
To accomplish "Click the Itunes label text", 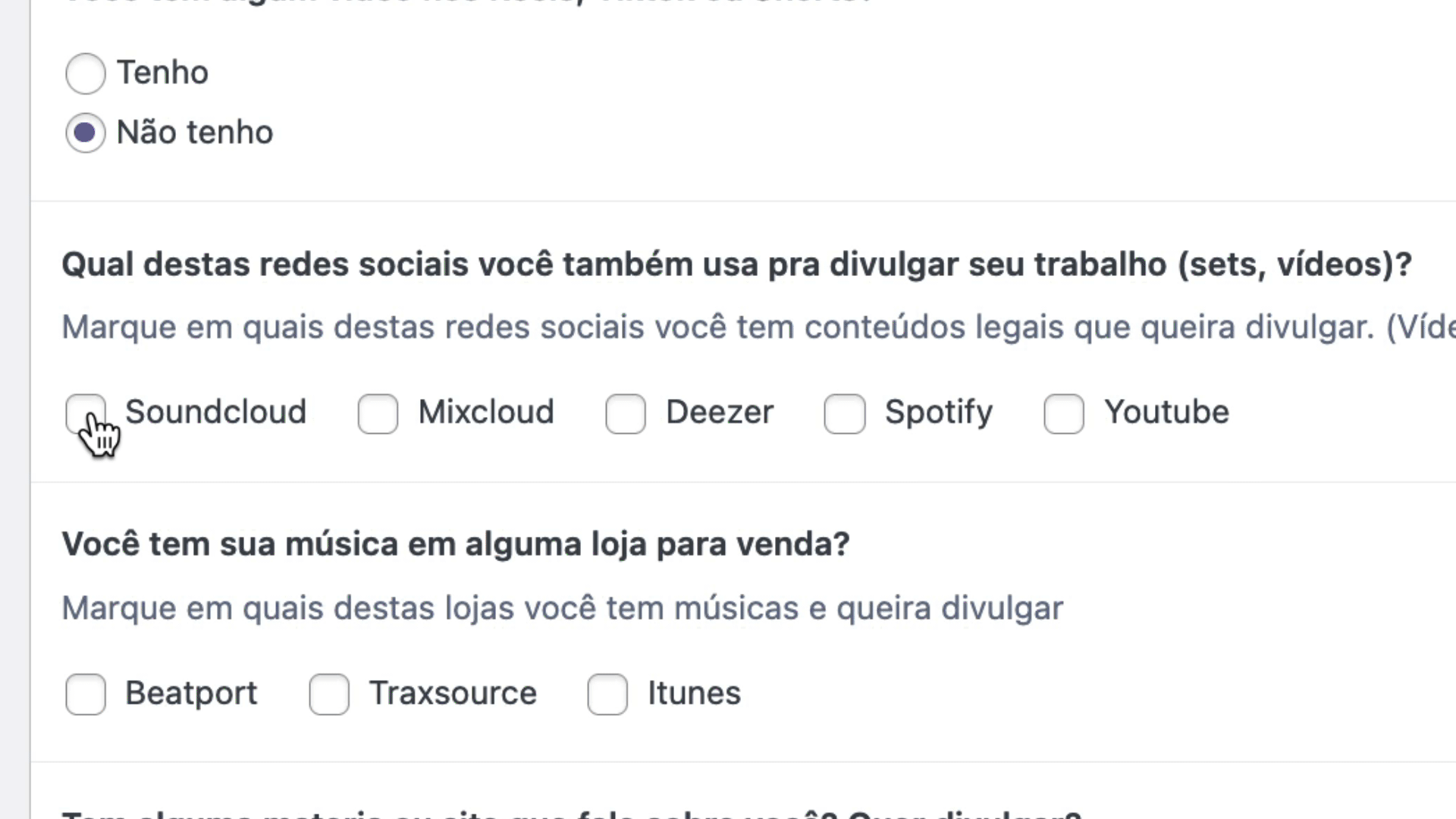I will click(x=693, y=693).
